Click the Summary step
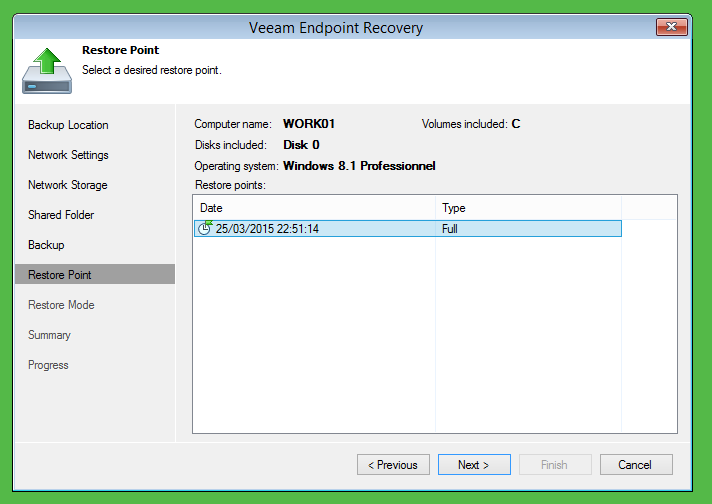712x504 pixels. coord(49,335)
